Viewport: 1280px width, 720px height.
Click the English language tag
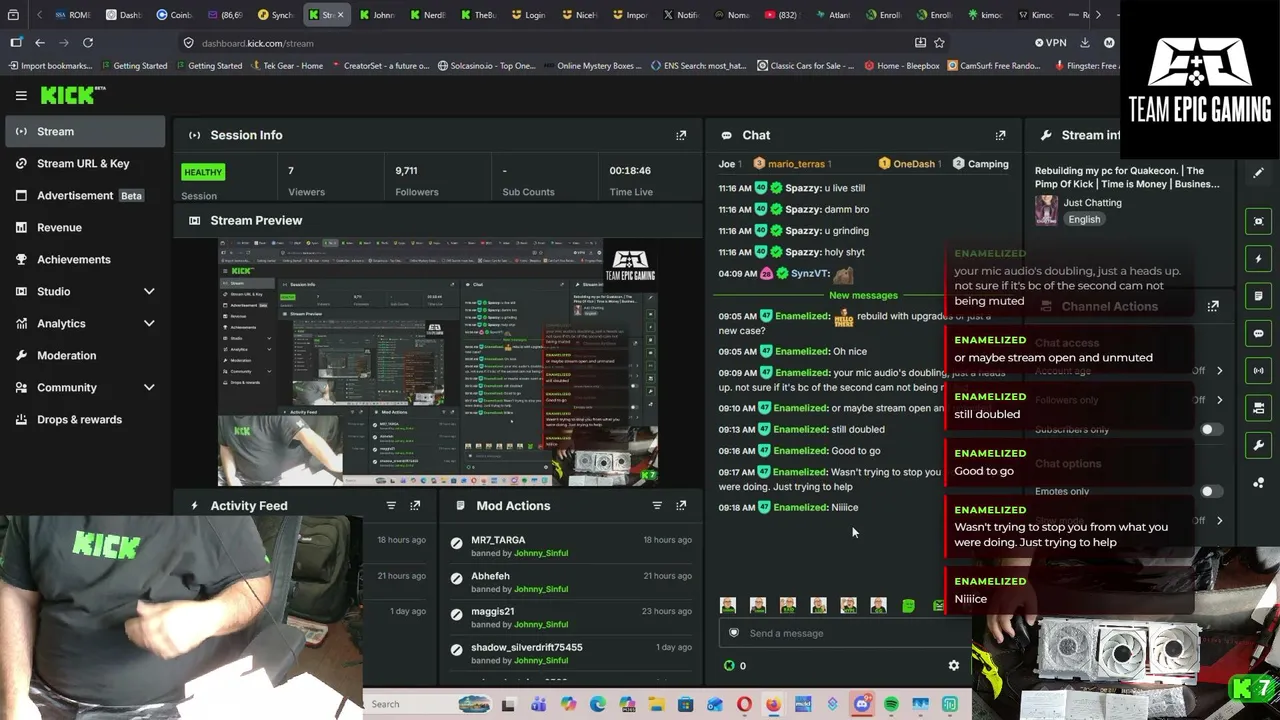(x=1084, y=219)
